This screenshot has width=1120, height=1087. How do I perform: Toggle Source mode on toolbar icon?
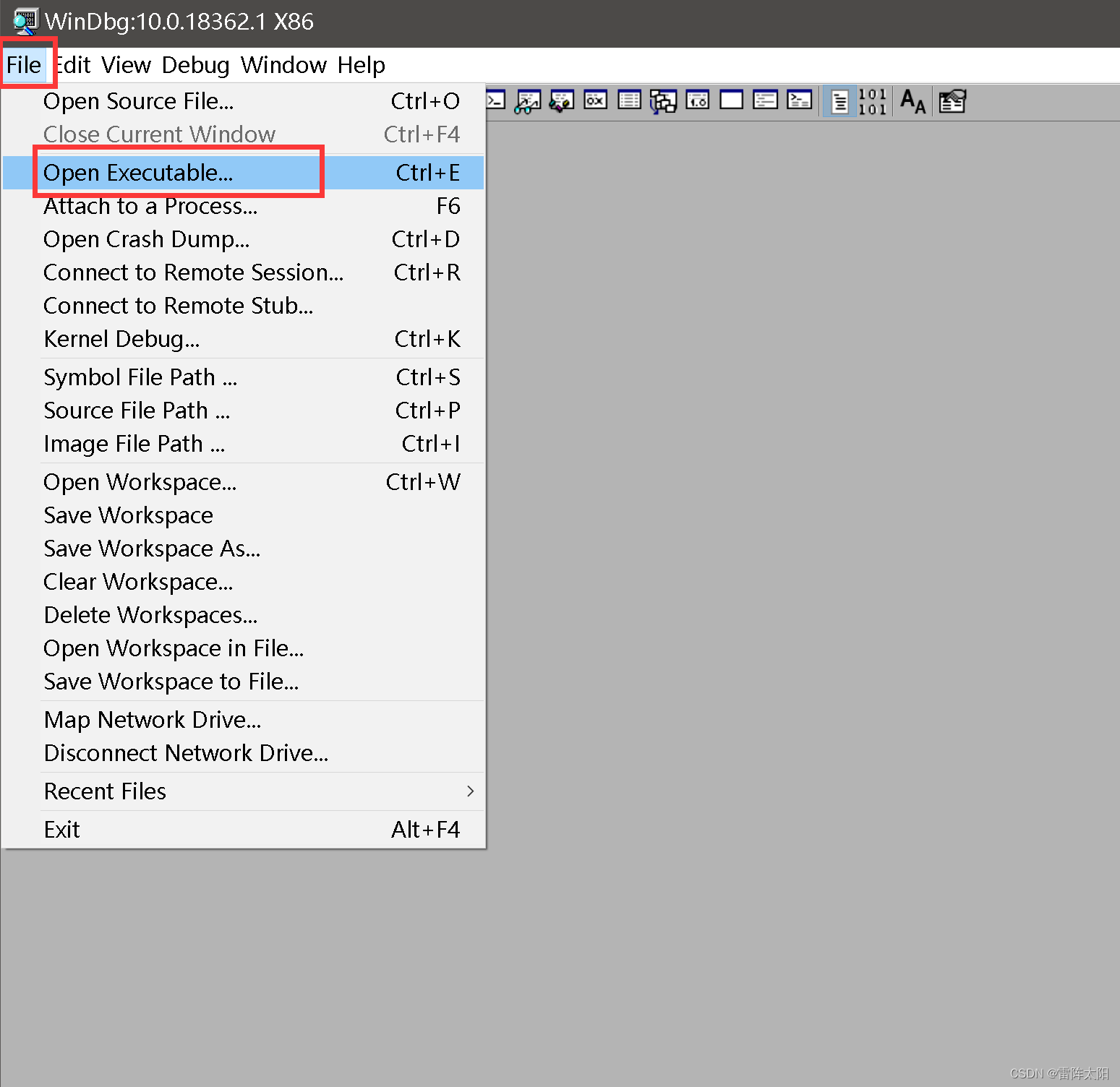tap(839, 101)
